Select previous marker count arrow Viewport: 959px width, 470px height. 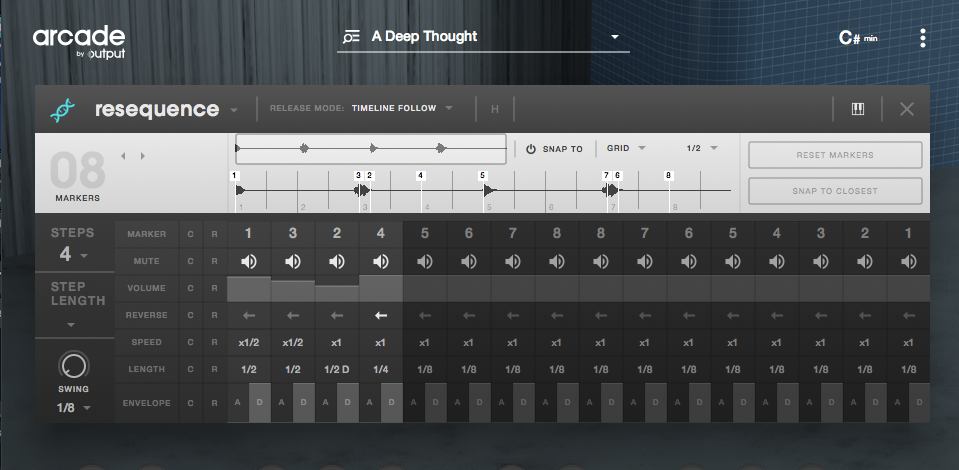(124, 156)
